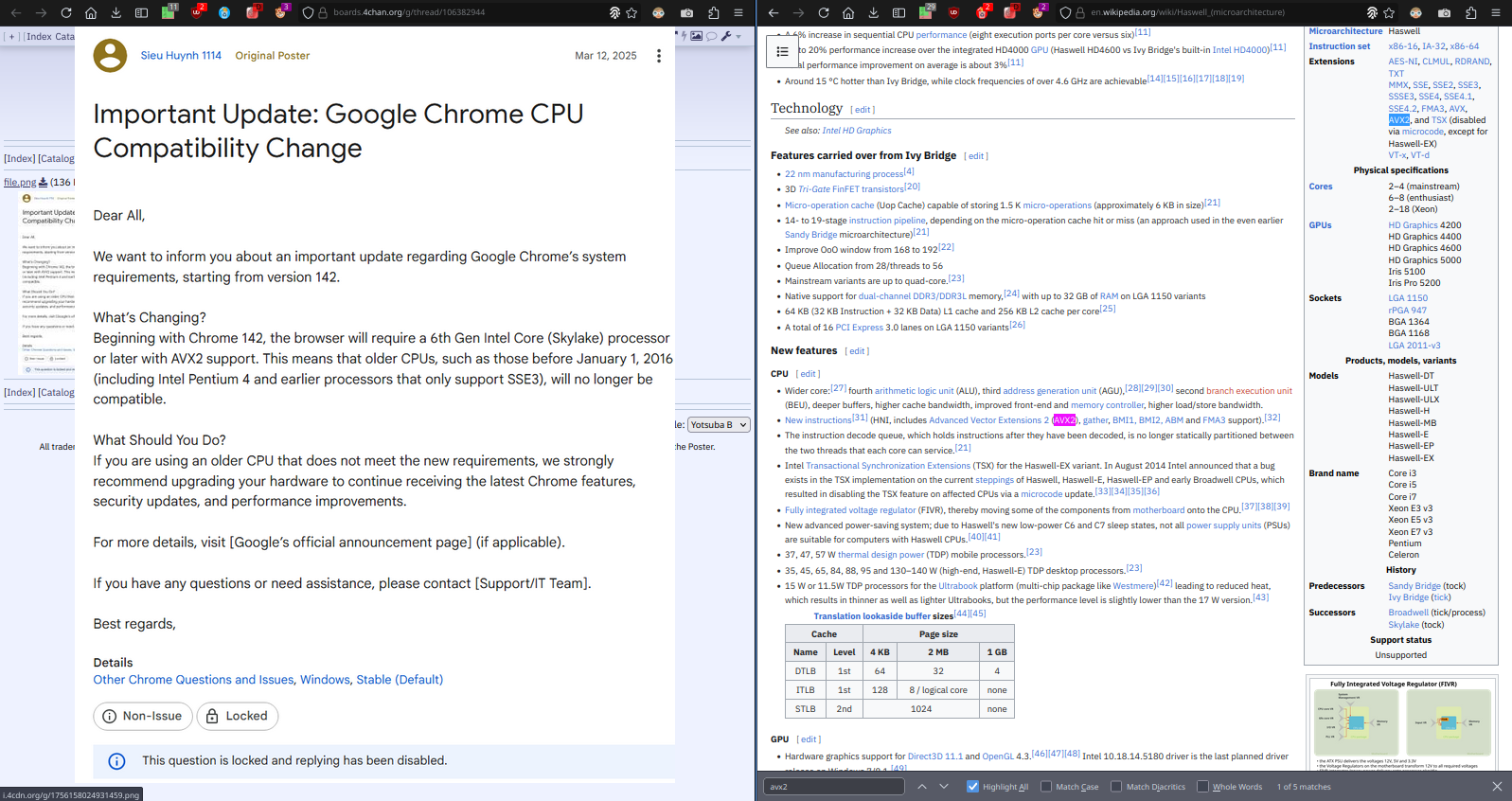Click the Translation lookaside buffer link
The image size is (1512, 801).
coord(872,616)
